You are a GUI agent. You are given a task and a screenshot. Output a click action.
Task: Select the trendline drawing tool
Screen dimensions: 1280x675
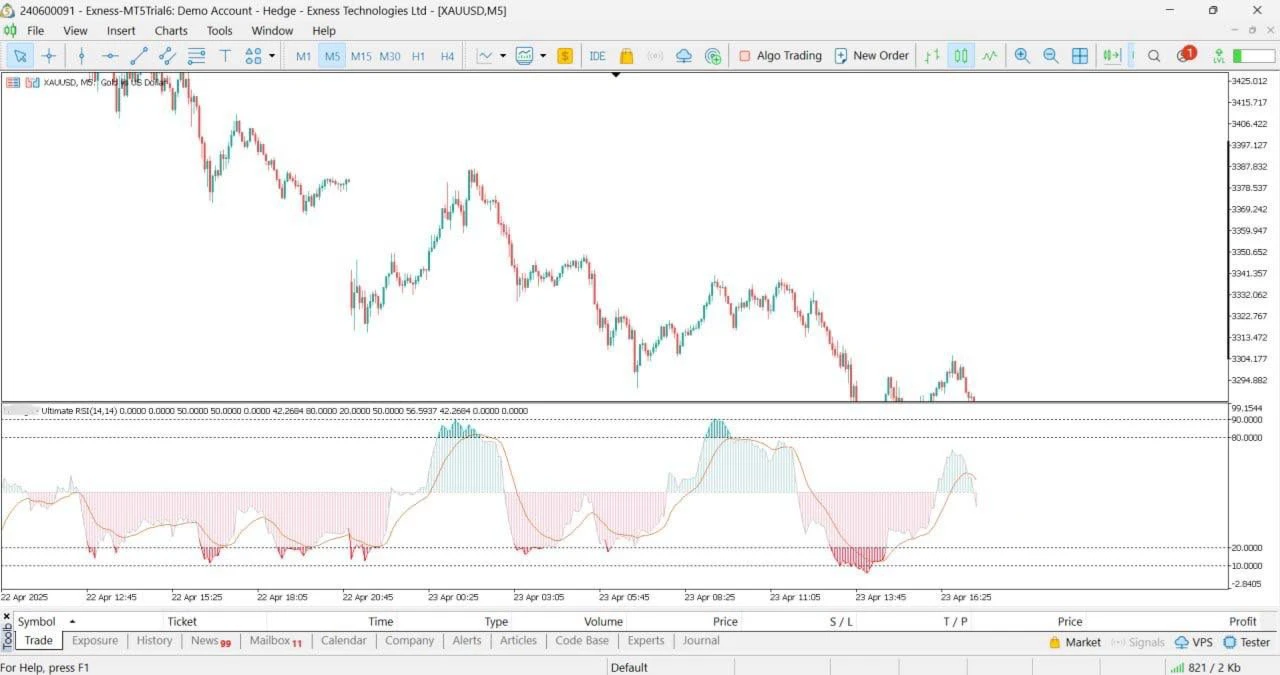pyautogui.click(x=139, y=56)
